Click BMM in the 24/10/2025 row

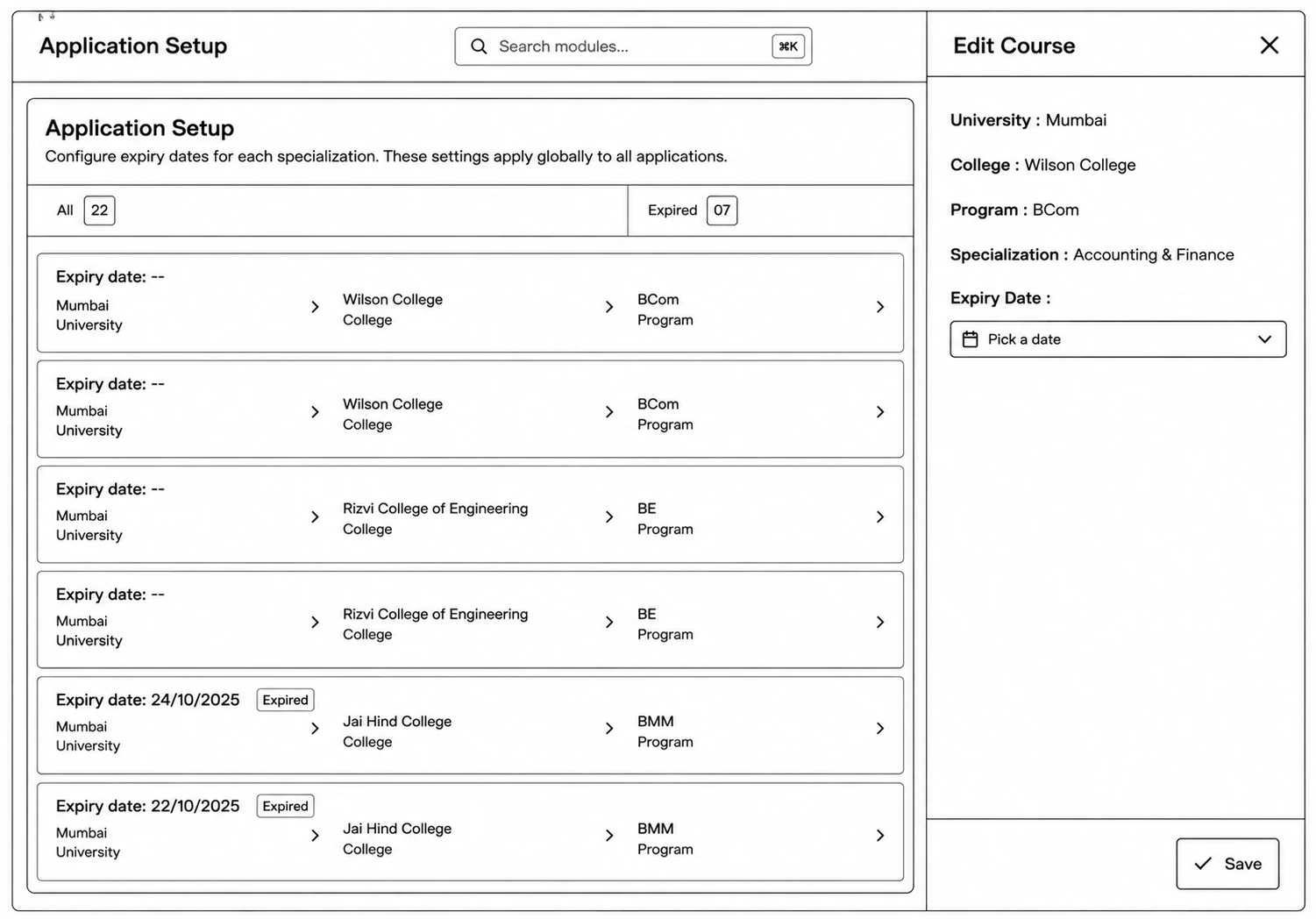coord(656,722)
